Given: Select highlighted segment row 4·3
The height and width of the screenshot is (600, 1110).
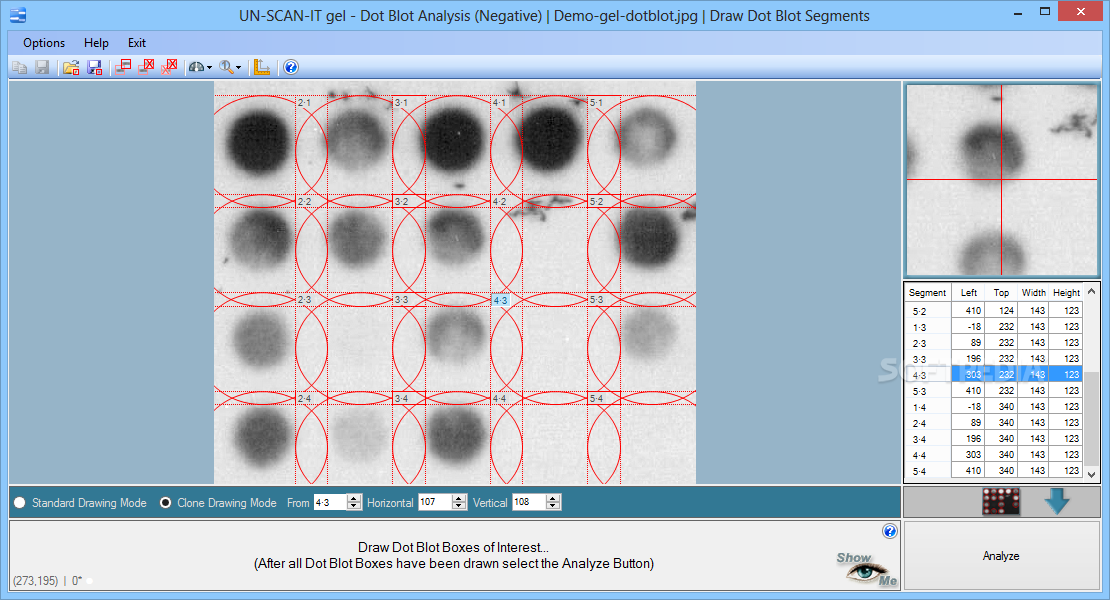Looking at the screenshot, I should tap(994, 375).
